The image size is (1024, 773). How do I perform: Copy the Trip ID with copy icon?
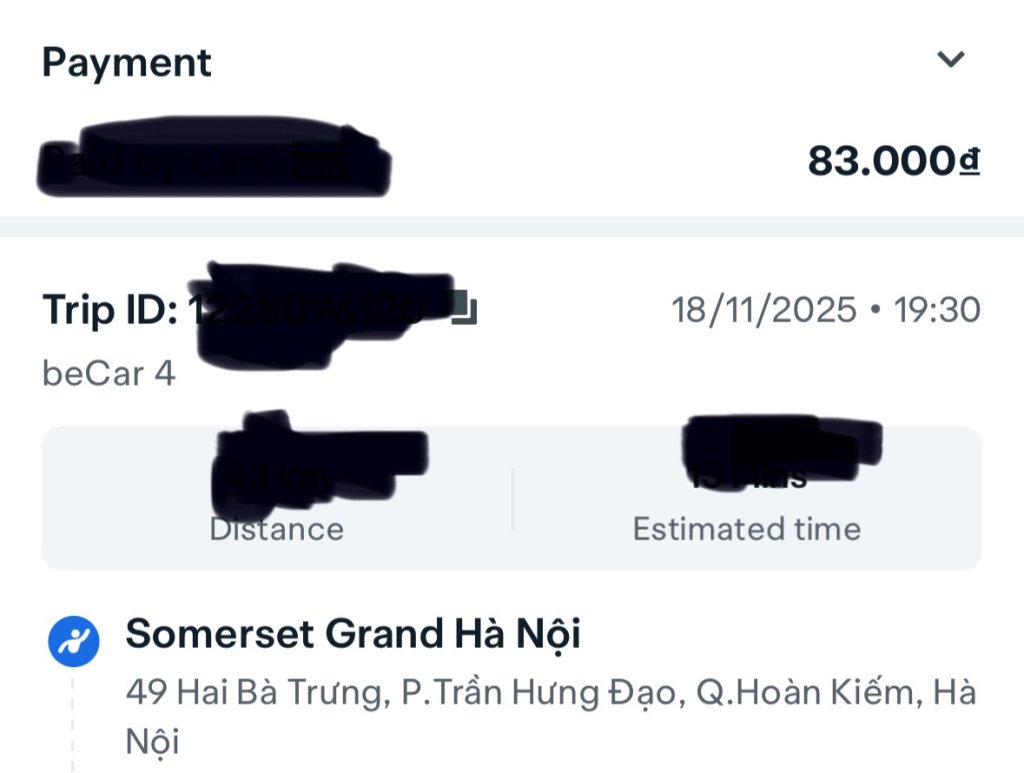tap(463, 309)
